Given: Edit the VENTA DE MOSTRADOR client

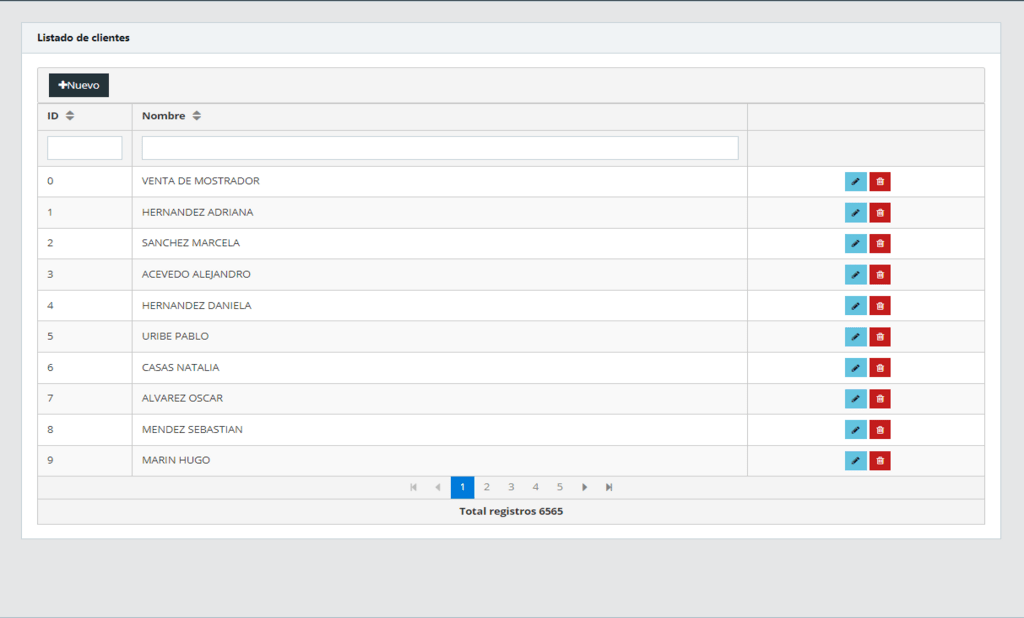Looking at the screenshot, I should click(x=855, y=182).
